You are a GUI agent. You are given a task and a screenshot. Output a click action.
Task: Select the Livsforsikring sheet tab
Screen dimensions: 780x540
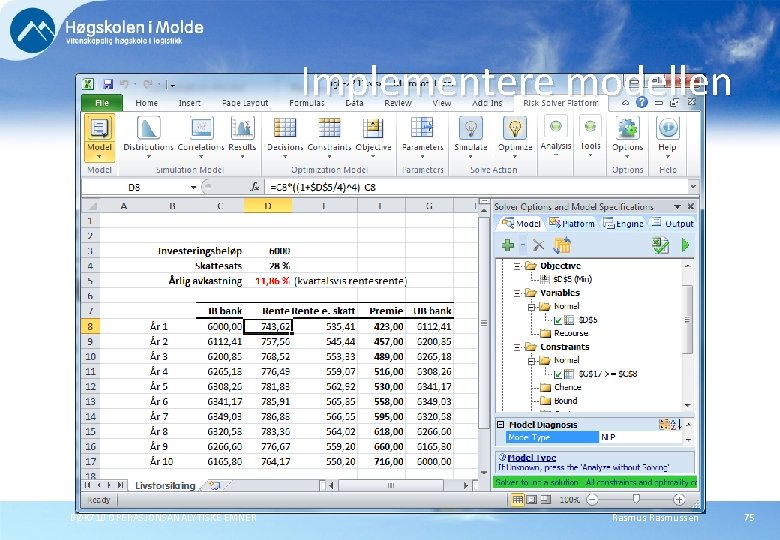point(165,486)
